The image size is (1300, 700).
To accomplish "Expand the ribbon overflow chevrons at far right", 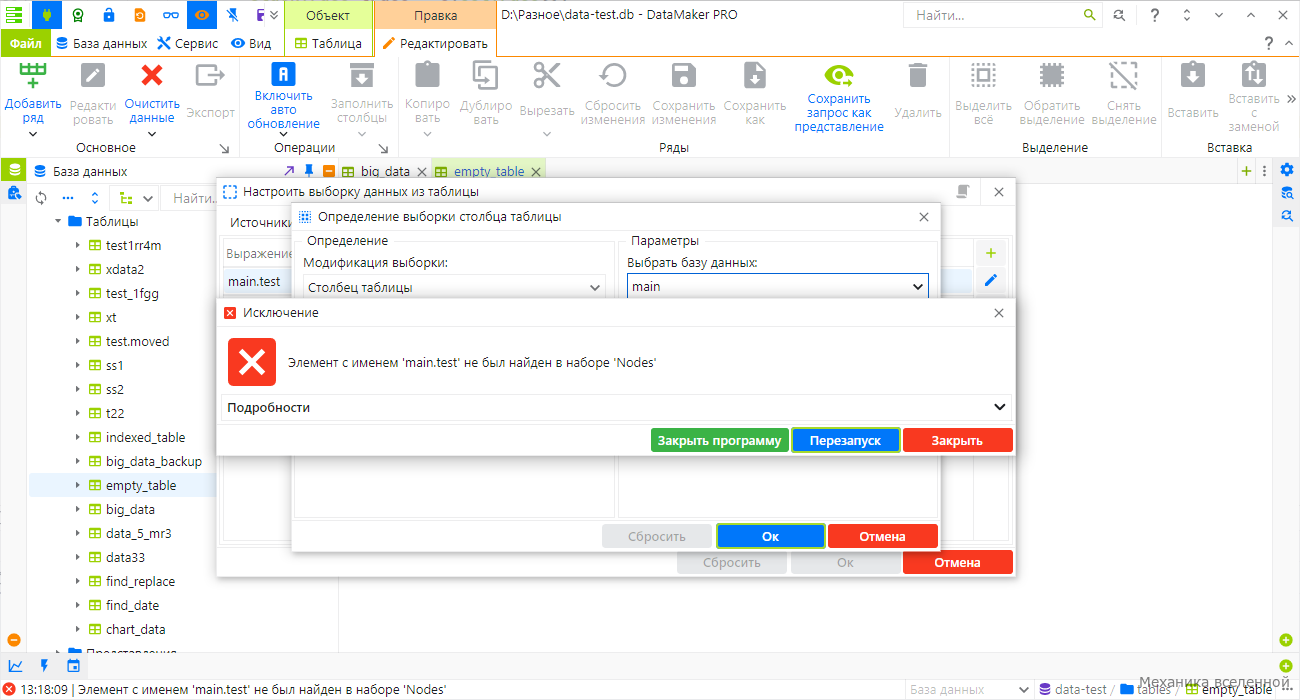I will 1290,98.
